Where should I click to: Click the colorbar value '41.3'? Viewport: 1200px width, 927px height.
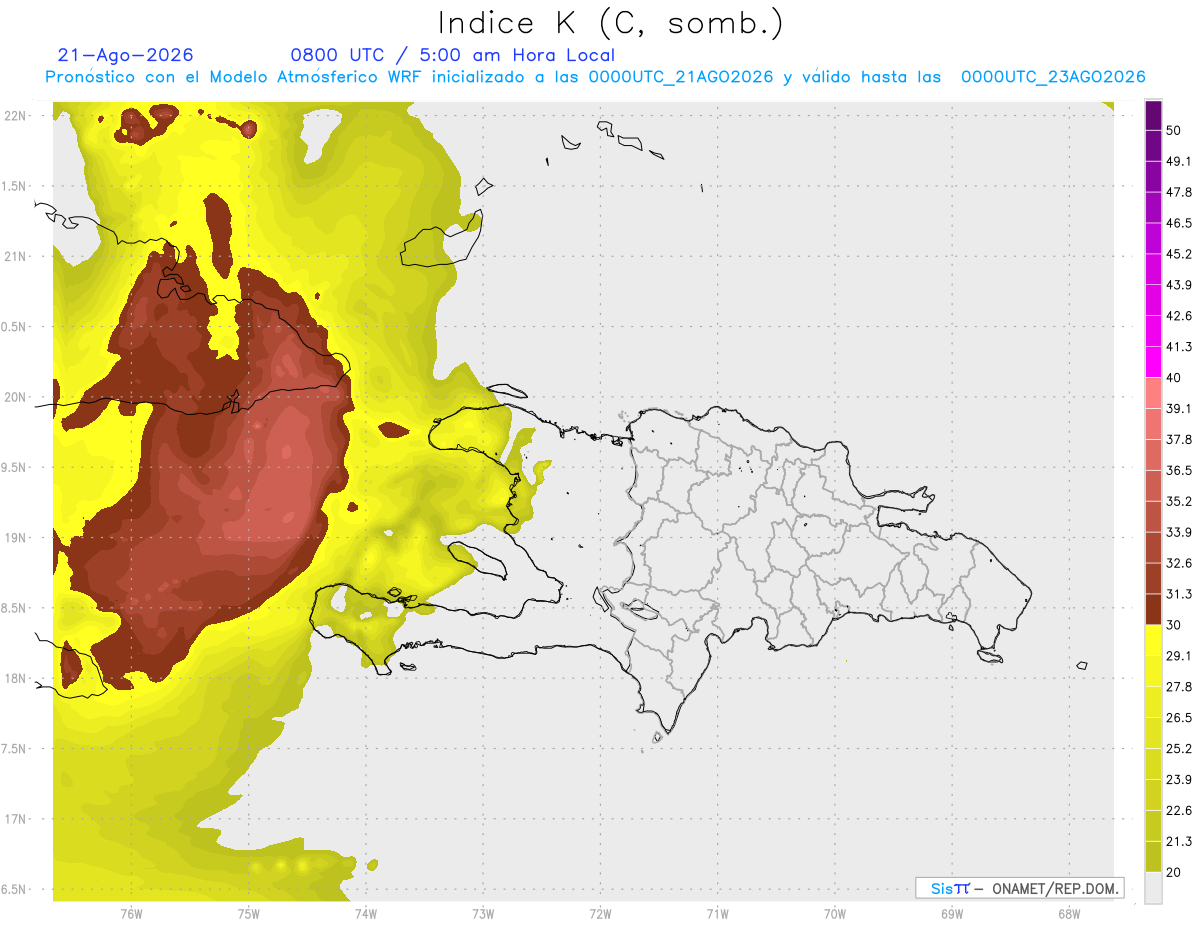coord(1179,347)
